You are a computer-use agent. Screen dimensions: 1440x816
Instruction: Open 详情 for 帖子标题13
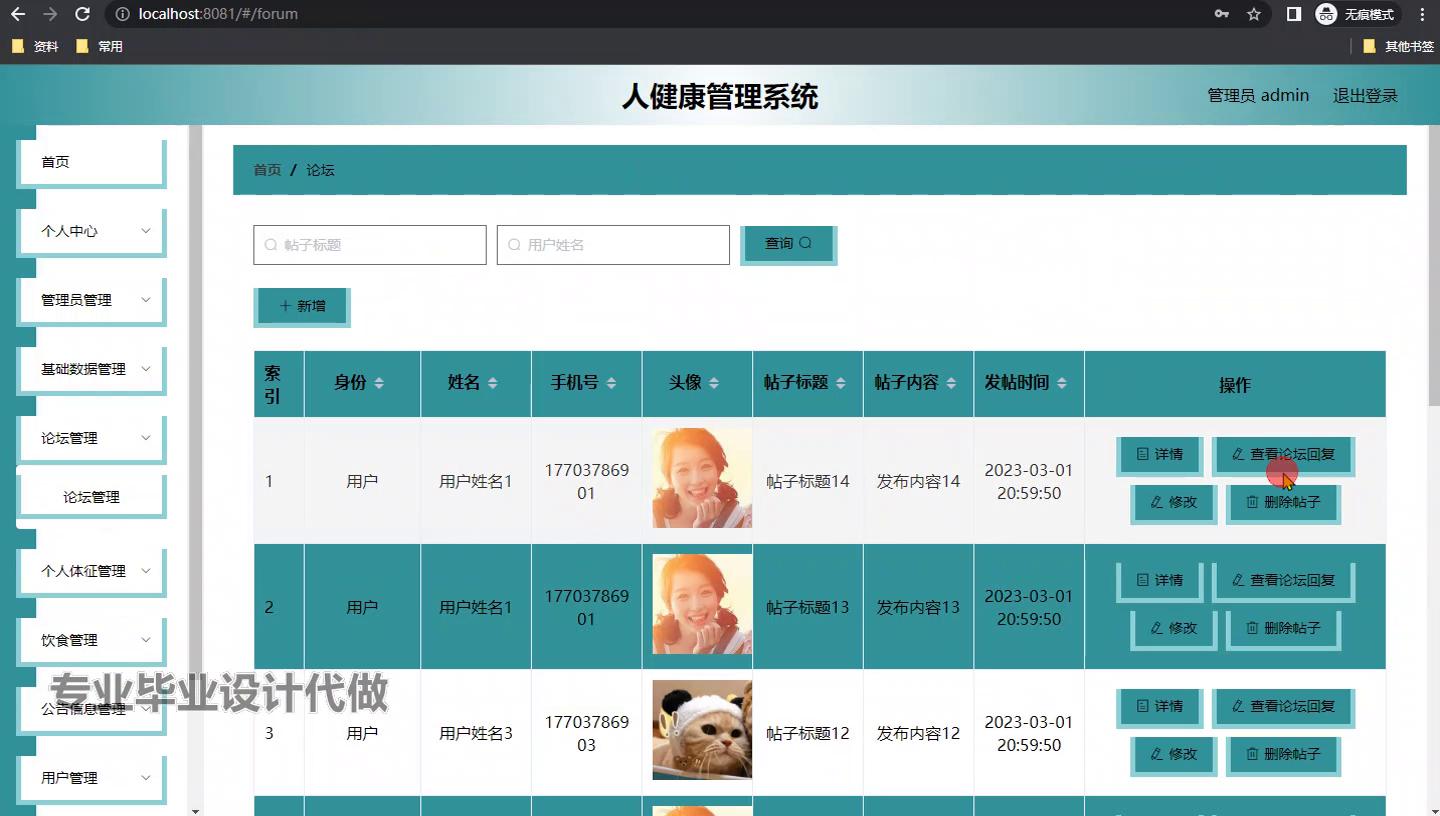point(1159,581)
